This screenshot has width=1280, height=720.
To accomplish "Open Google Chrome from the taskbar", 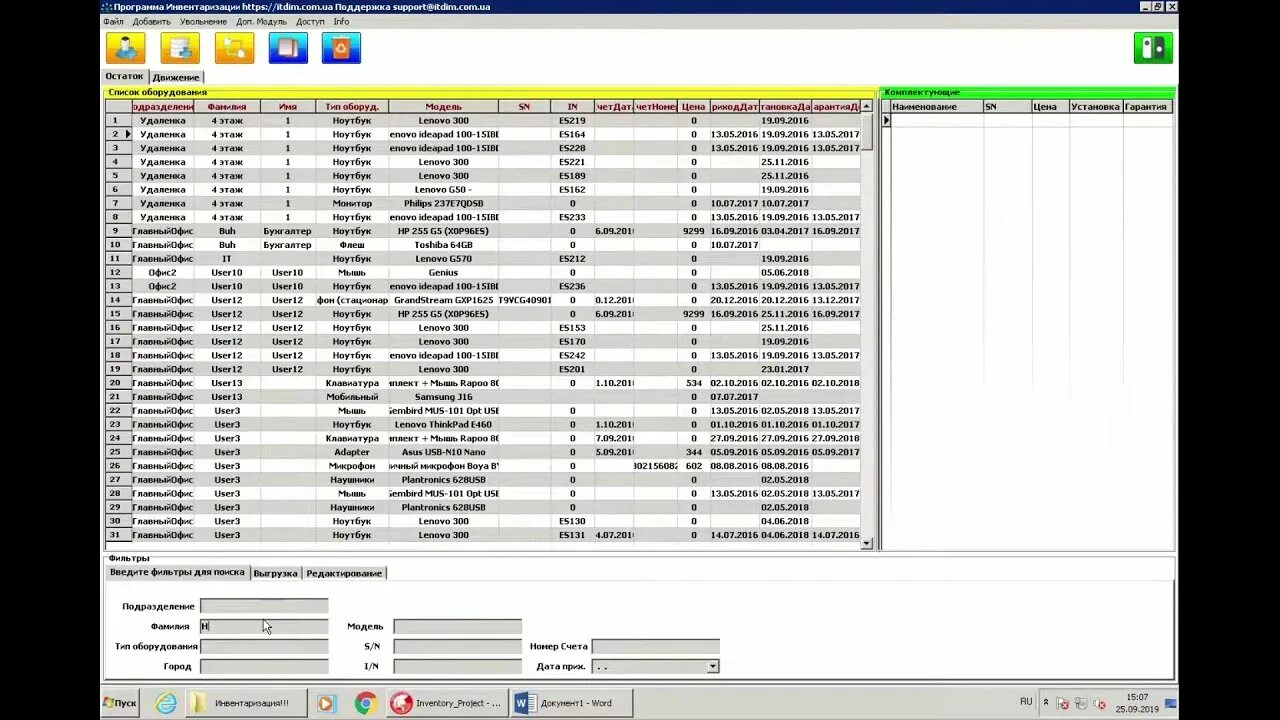I will 365,703.
